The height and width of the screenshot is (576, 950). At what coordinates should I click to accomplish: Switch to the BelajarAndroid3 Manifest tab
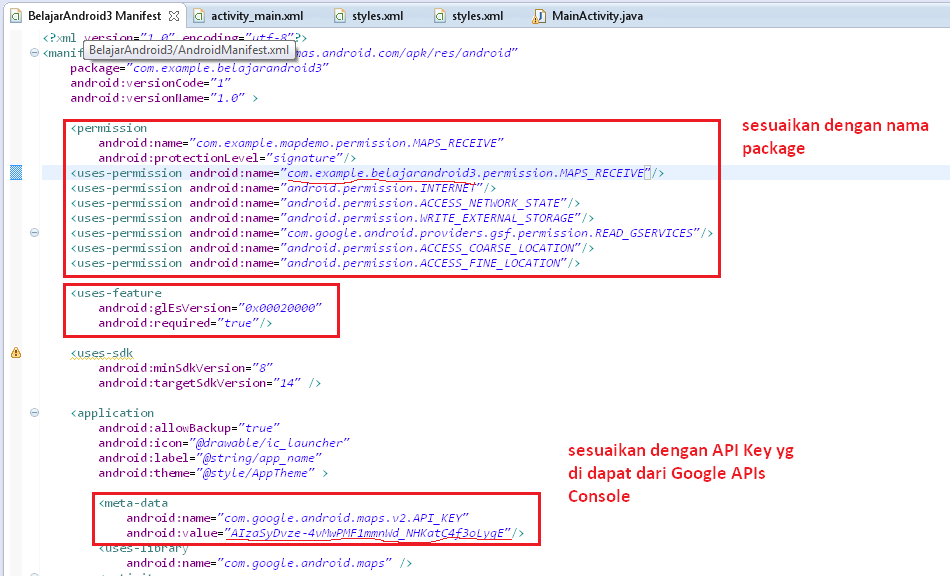95,16
